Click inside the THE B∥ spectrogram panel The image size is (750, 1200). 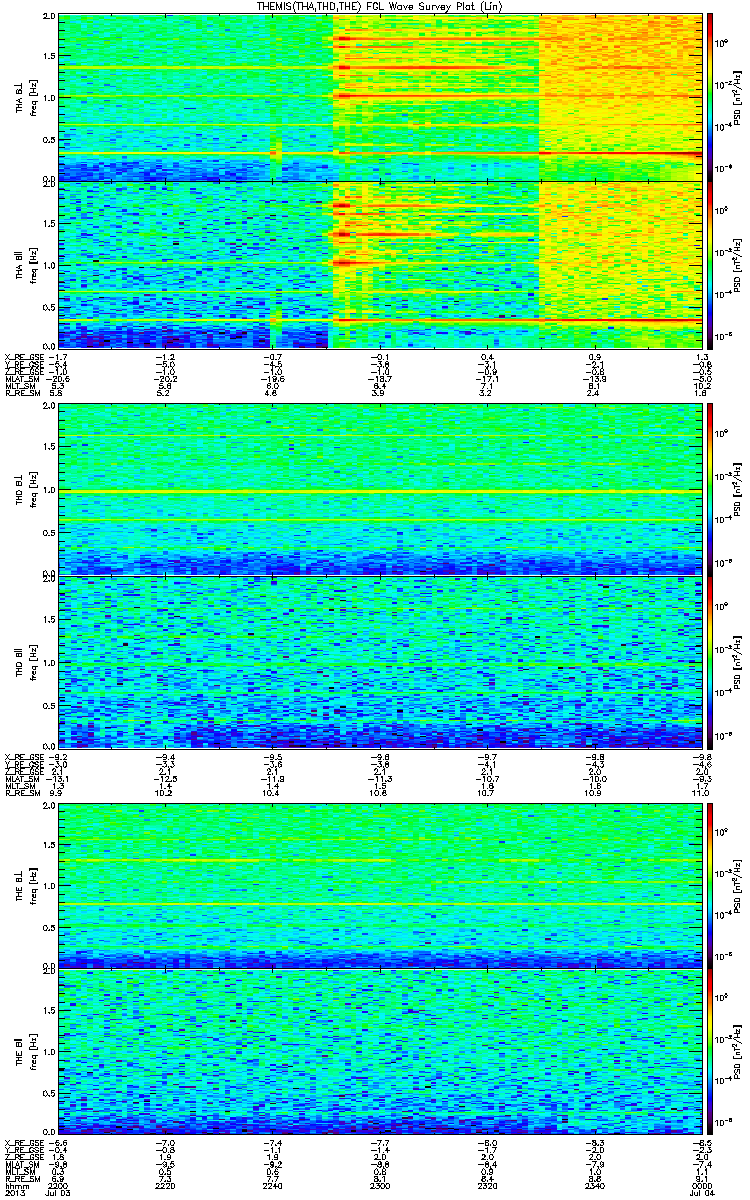click(380, 1051)
